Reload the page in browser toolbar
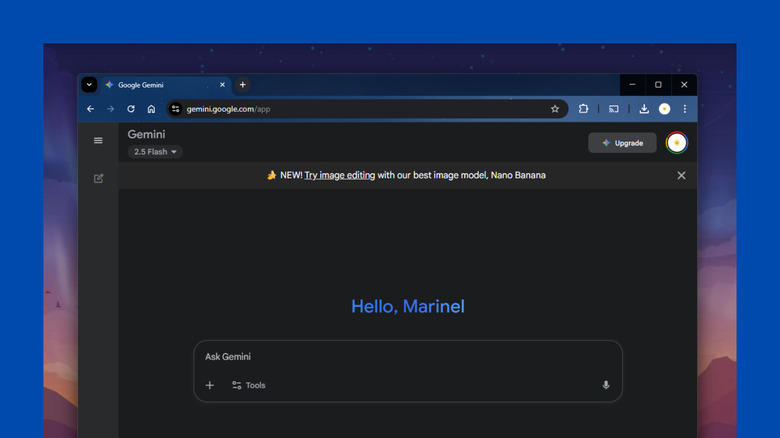Viewport: 780px width, 438px height. click(x=131, y=109)
